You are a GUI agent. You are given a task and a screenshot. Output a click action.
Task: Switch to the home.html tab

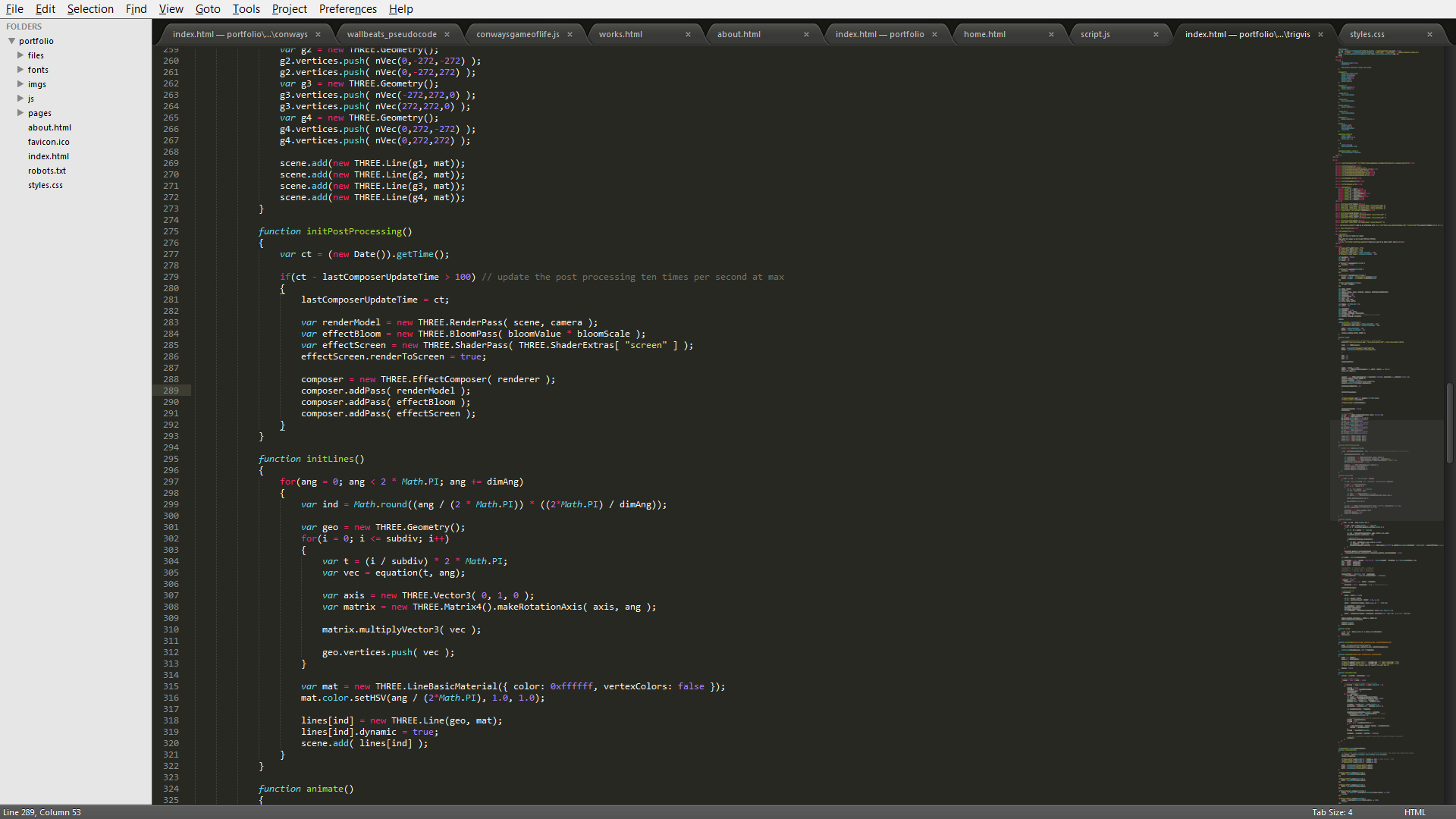[x=984, y=34]
